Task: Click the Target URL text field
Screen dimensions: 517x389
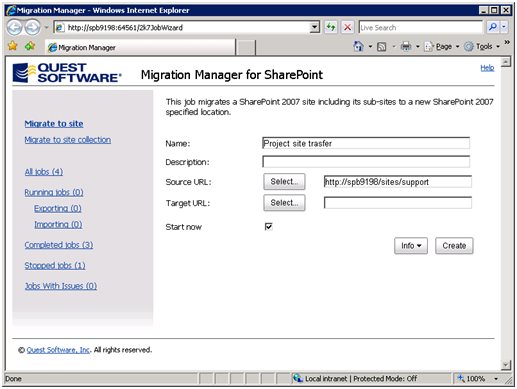Action: (x=398, y=203)
